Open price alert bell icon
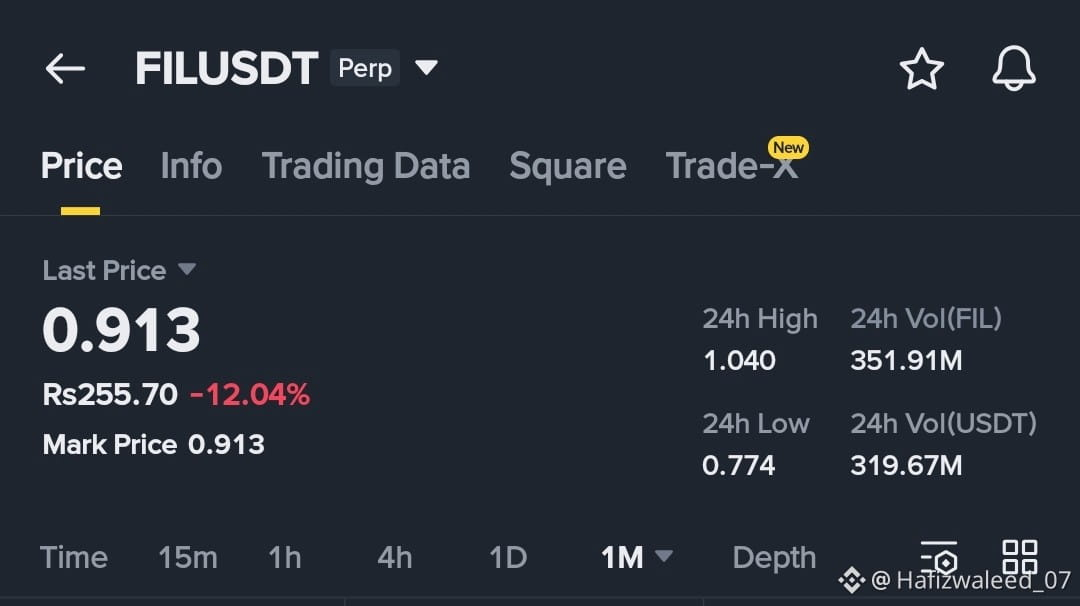Viewport: 1080px width, 606px height. [1013, 69]
